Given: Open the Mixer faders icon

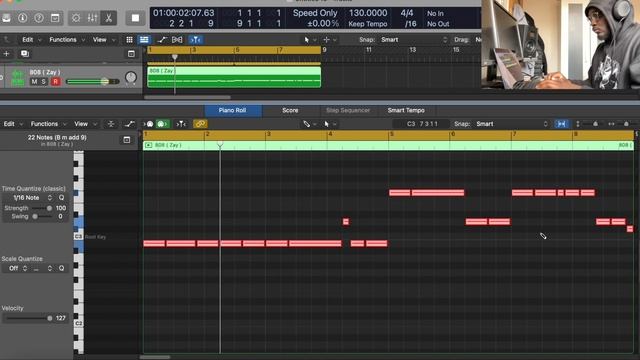Looking at the screenshot, I should tap(92, 18).
